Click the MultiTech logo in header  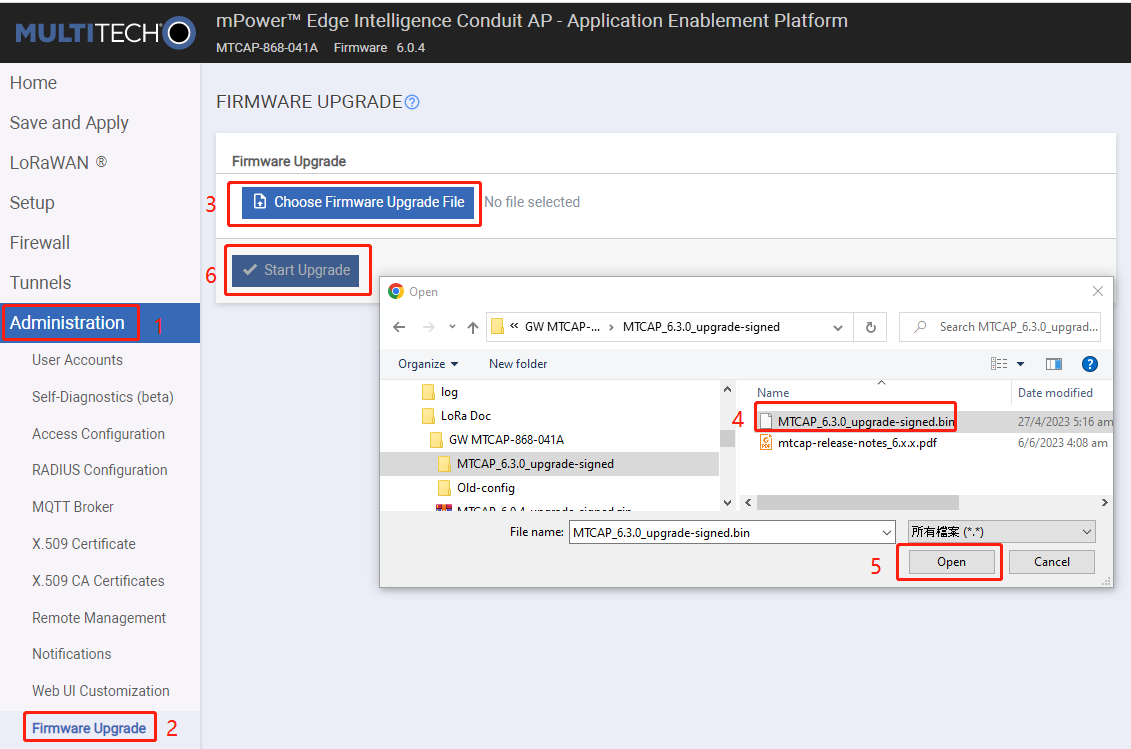pos(105,32)
